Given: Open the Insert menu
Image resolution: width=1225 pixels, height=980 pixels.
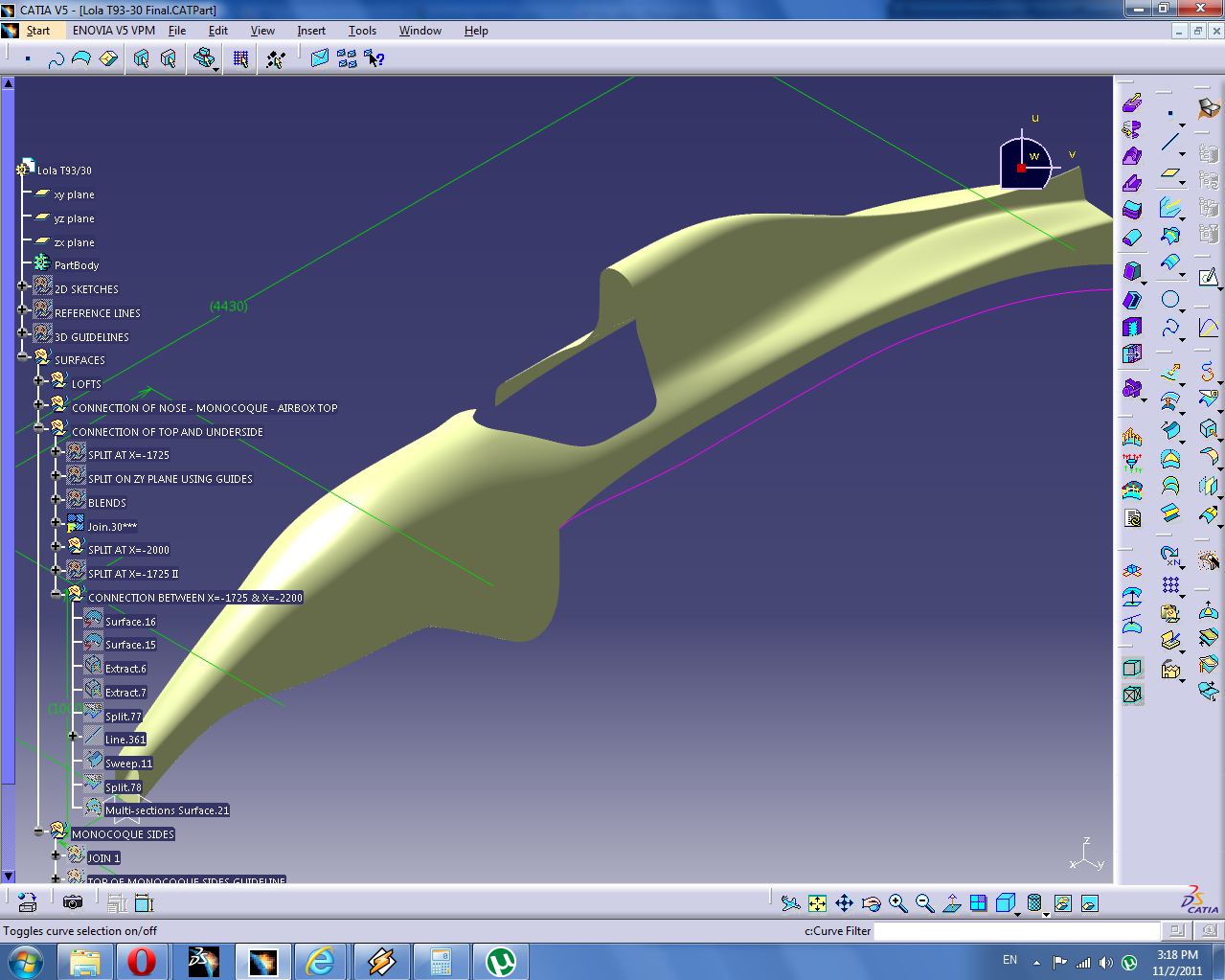Looking at the screenshot, I should (x=311, y=31).
